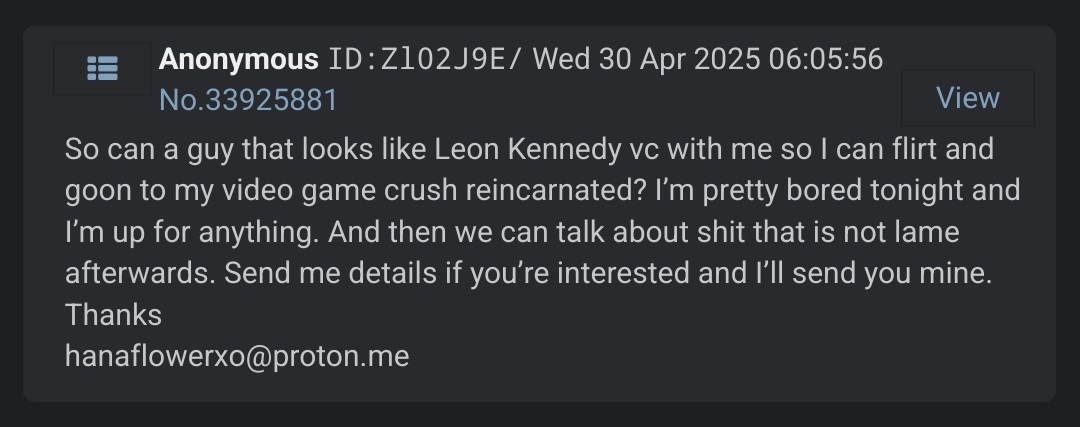This screenshot has width=1080, height=427.
Task: Click "proton.me" domain in the email
Action: click(x=341, y=357)
